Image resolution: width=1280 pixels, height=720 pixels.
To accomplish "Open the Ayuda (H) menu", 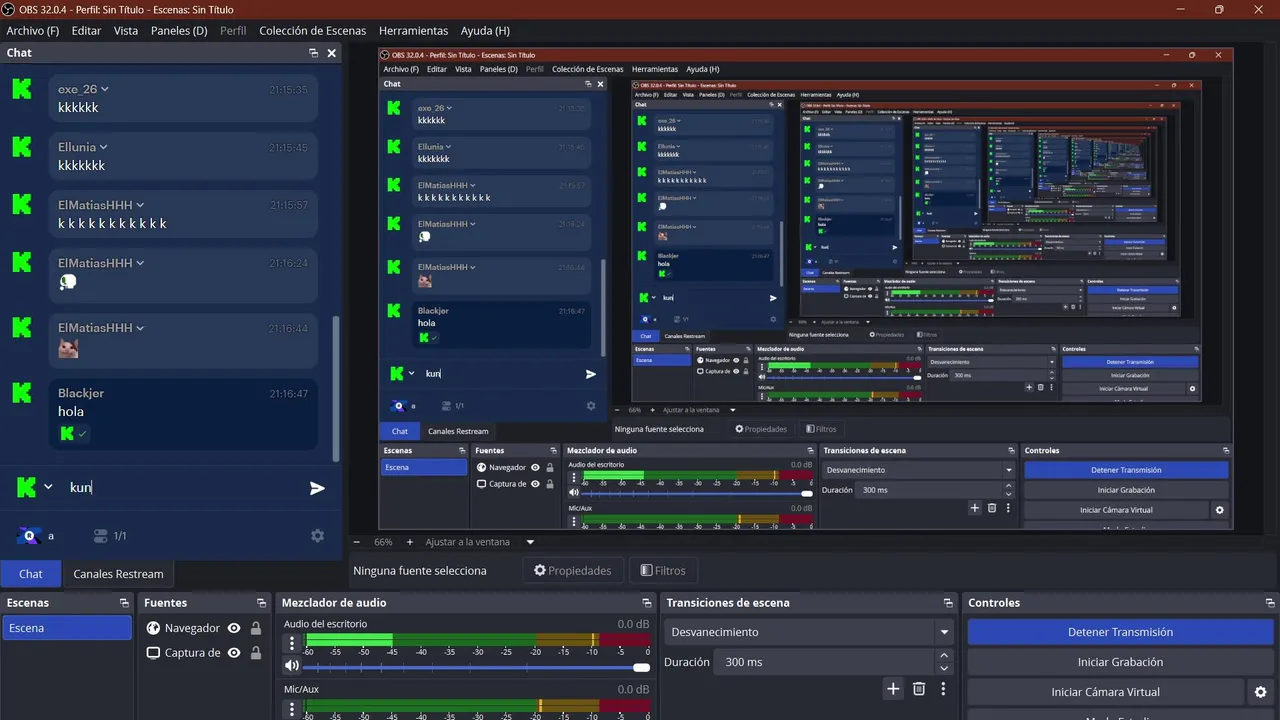I will (x=485, y=30).
